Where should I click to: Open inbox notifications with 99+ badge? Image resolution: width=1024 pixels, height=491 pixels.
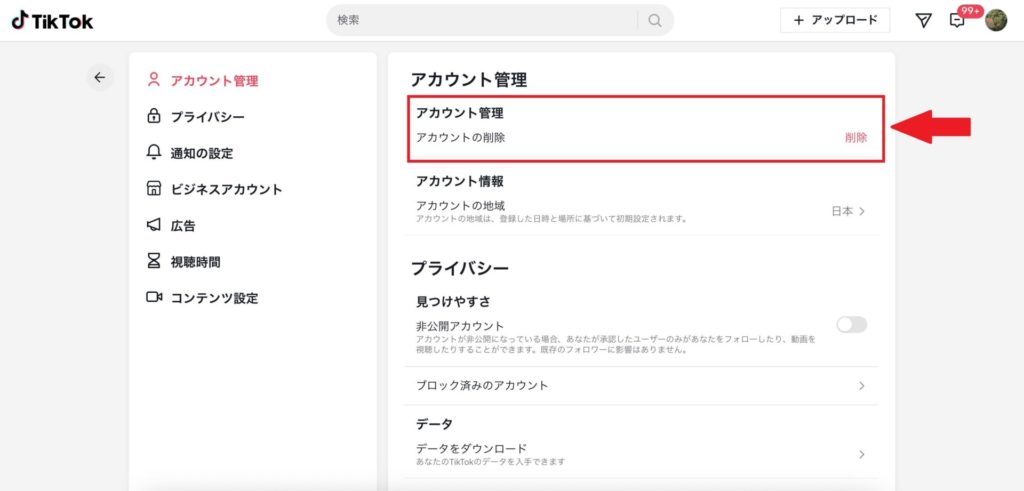pos(958,21)
